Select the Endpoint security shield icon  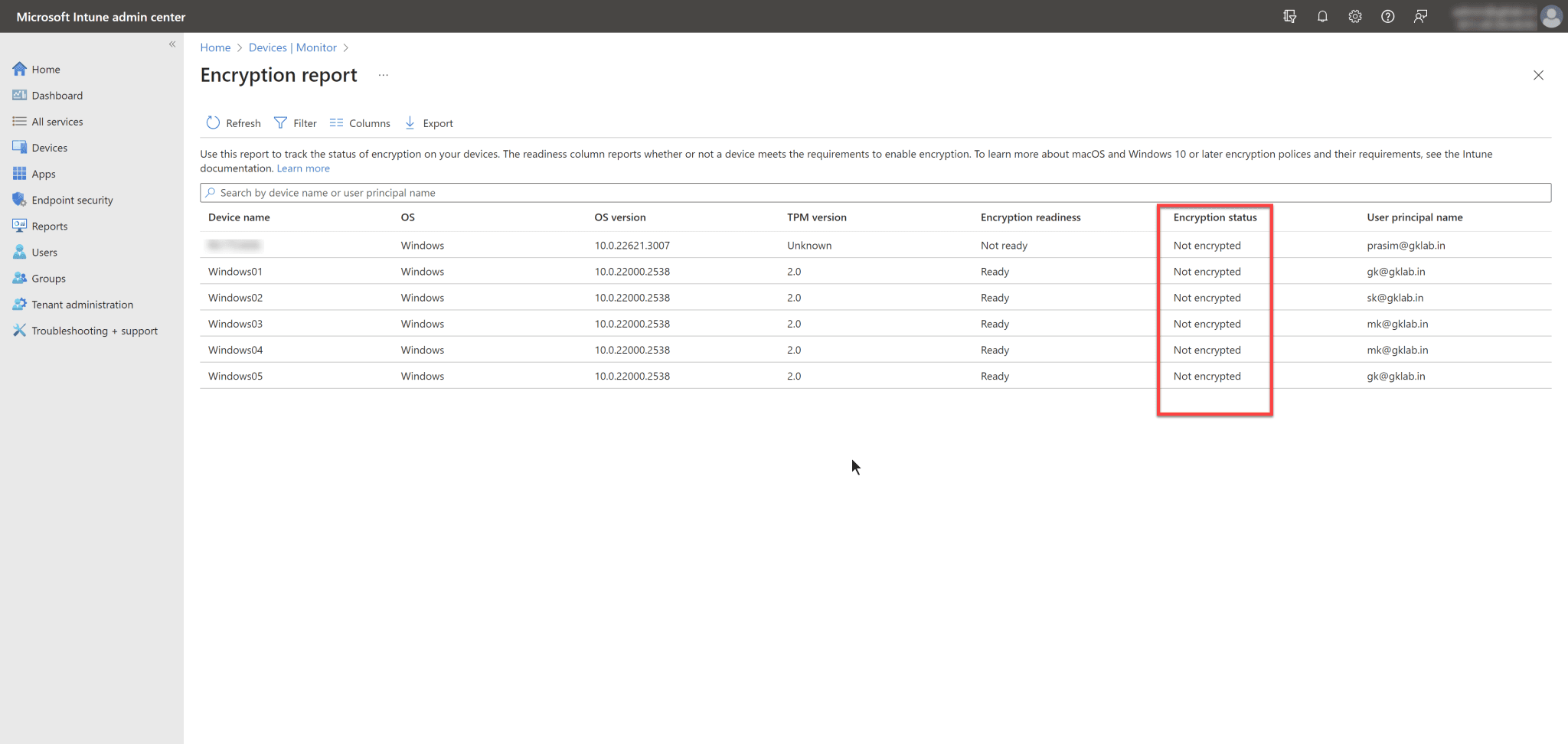19,199
